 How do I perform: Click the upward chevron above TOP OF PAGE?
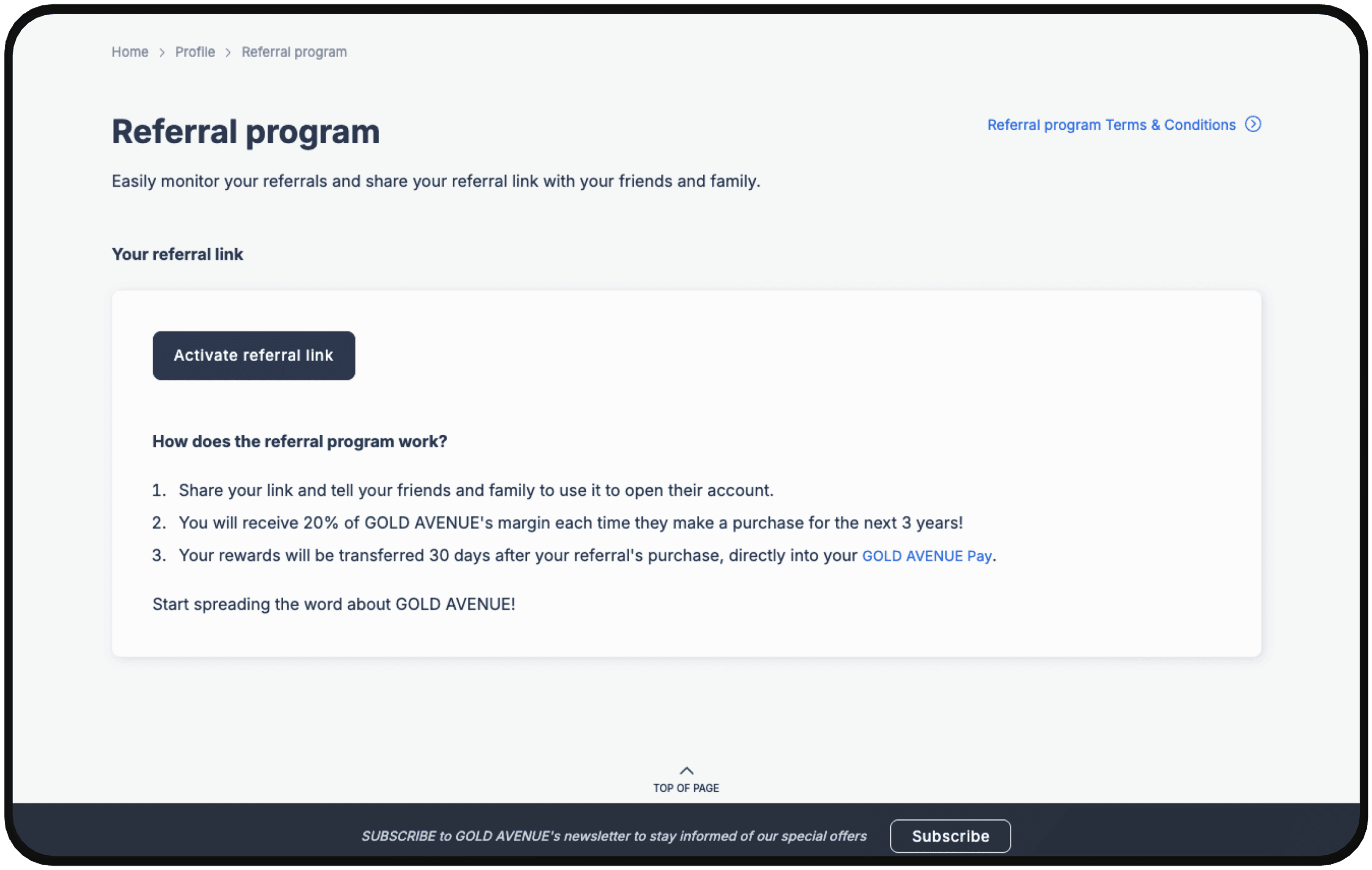click(687, 770)
